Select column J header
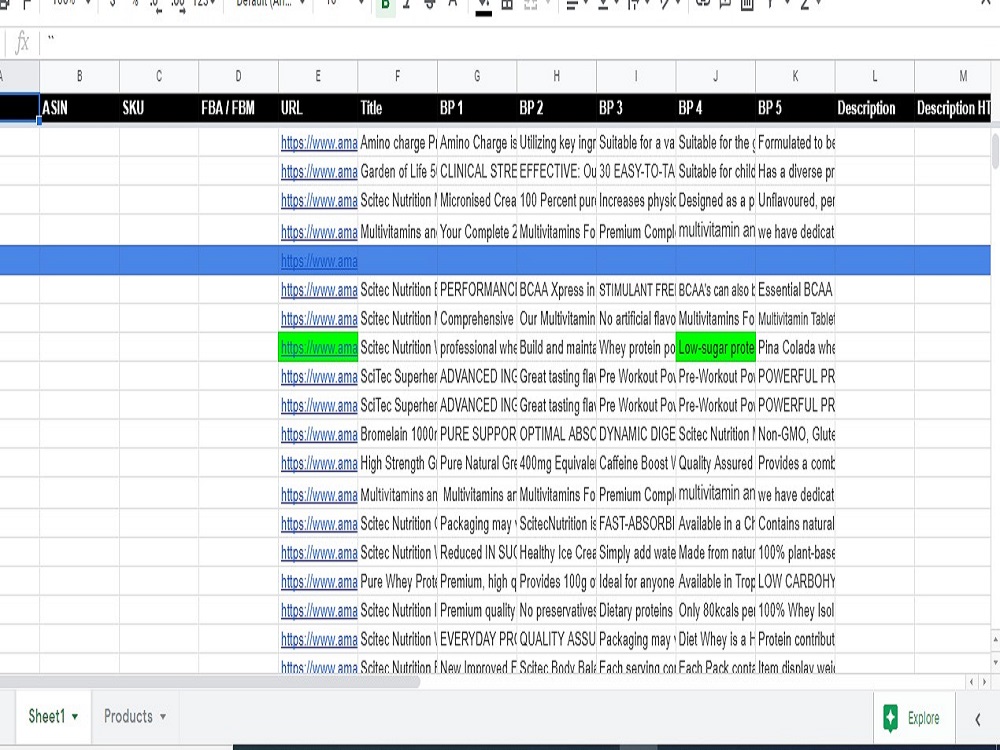Screen dimensions: 1000x750 [x=716, y=77]
